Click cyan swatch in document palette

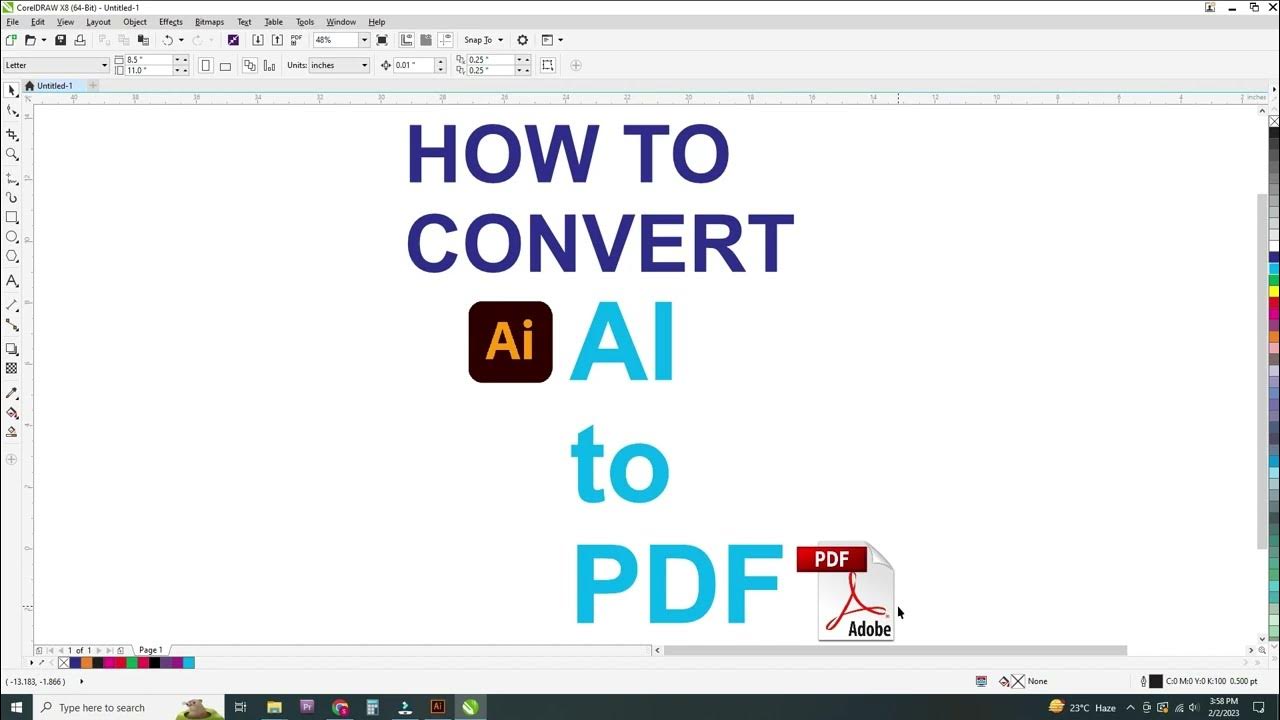point(189,662)
